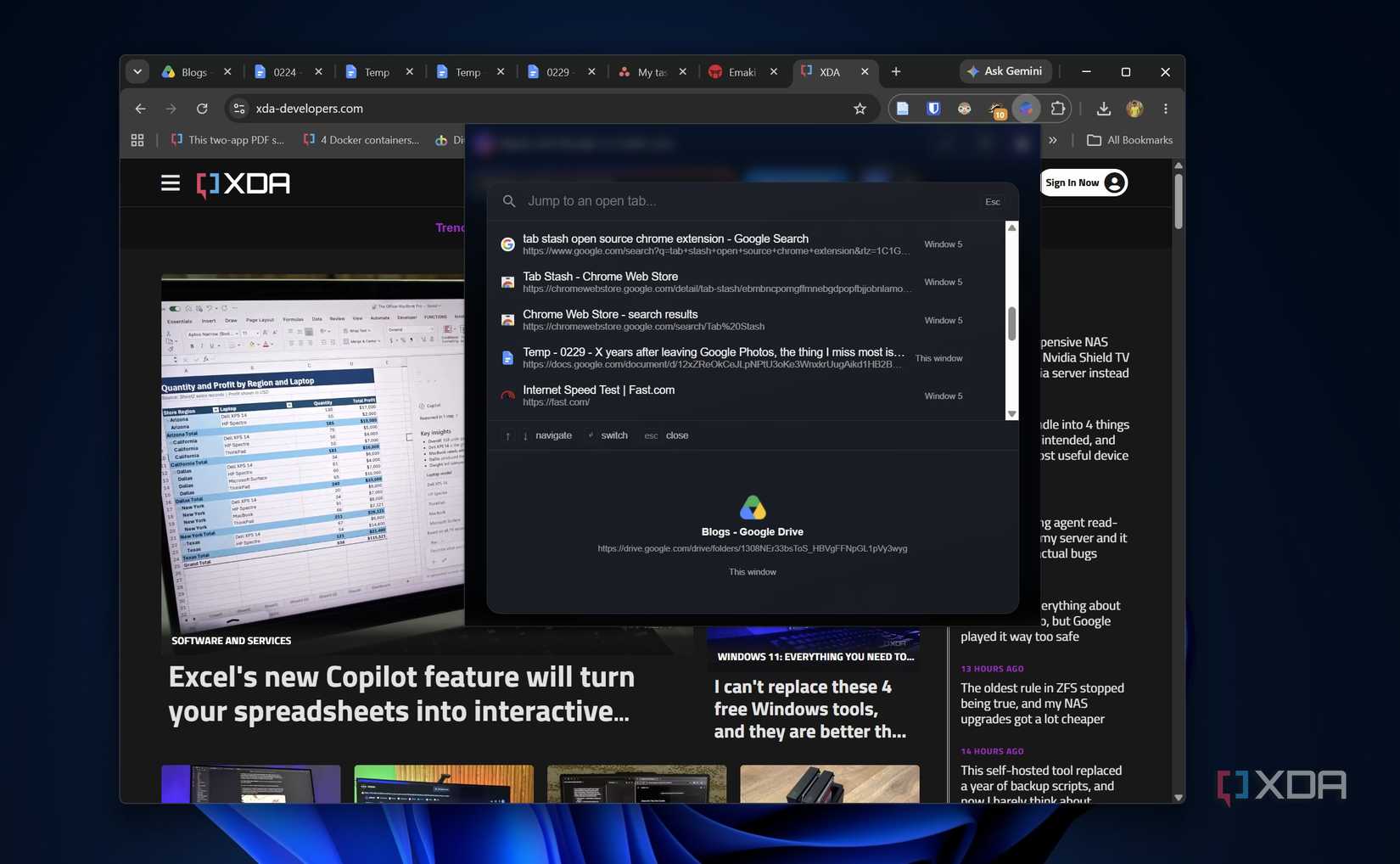Bookmark this page with the star icon

pos(860,109)
